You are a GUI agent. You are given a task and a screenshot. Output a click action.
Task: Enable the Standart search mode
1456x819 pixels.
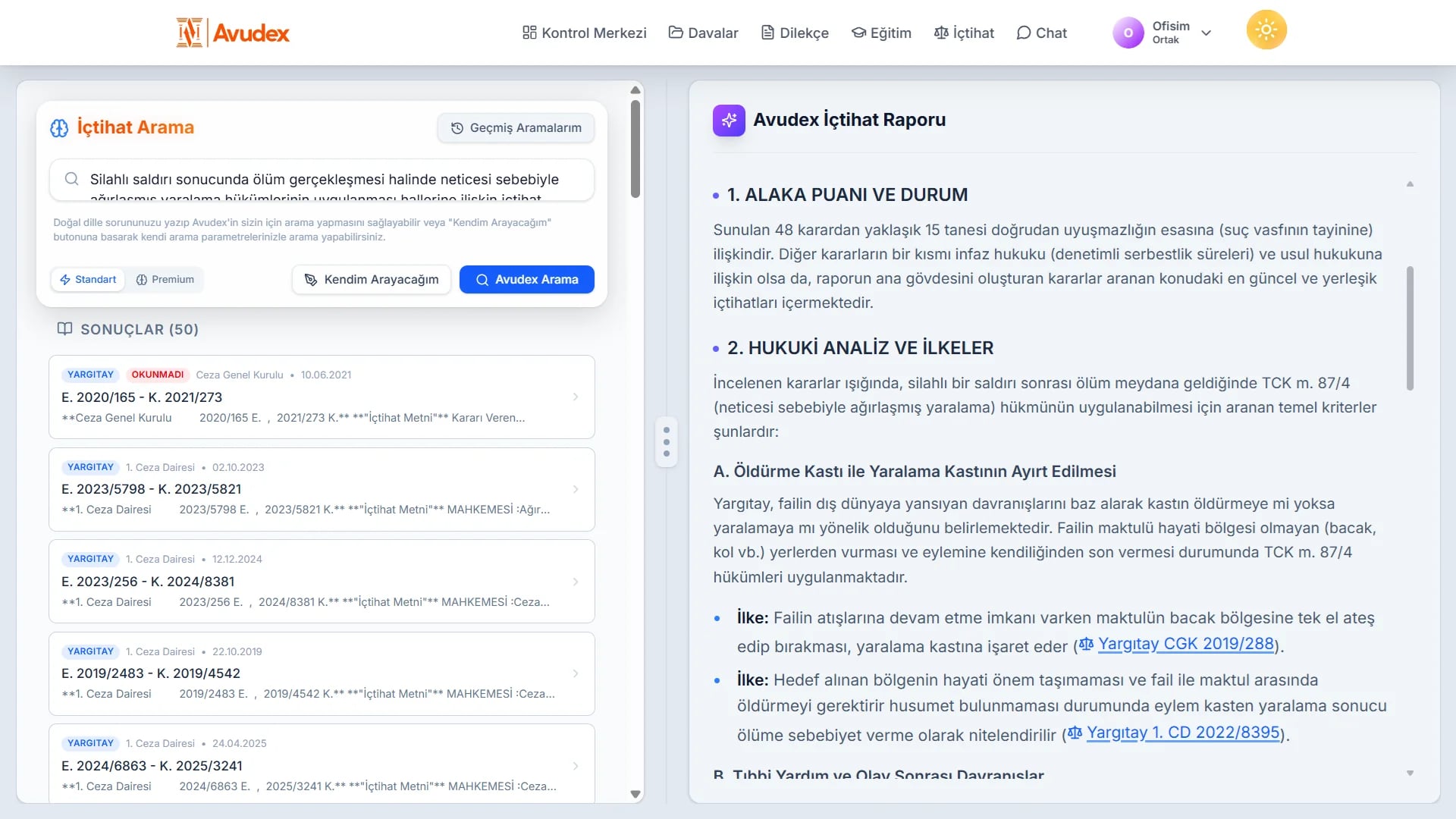pyautogui.click(x=87, y=279)
